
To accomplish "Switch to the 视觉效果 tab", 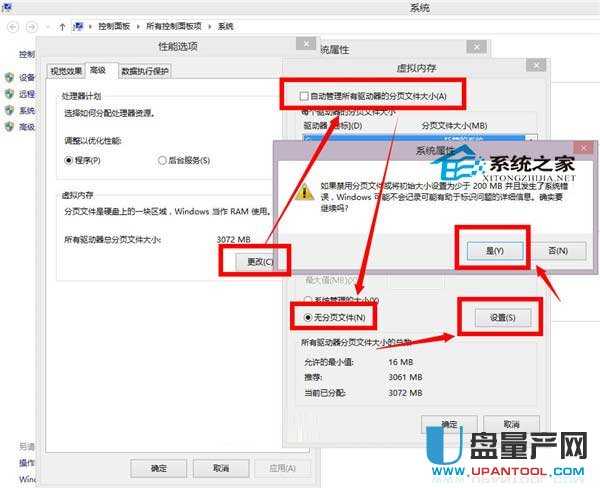I will click(x=65, y=71).
